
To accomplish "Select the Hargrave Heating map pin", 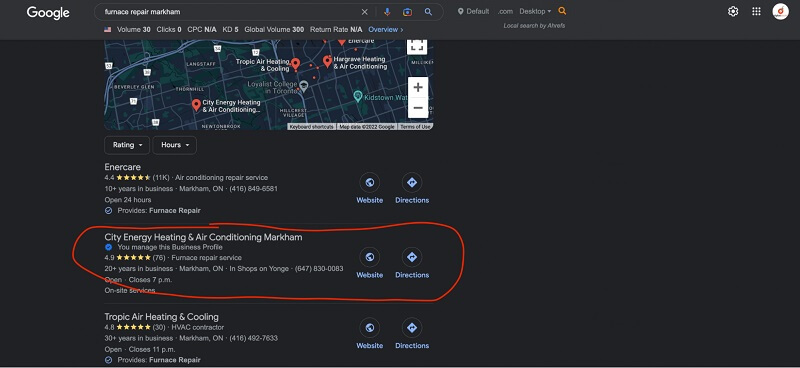I will tap(327, 62).
